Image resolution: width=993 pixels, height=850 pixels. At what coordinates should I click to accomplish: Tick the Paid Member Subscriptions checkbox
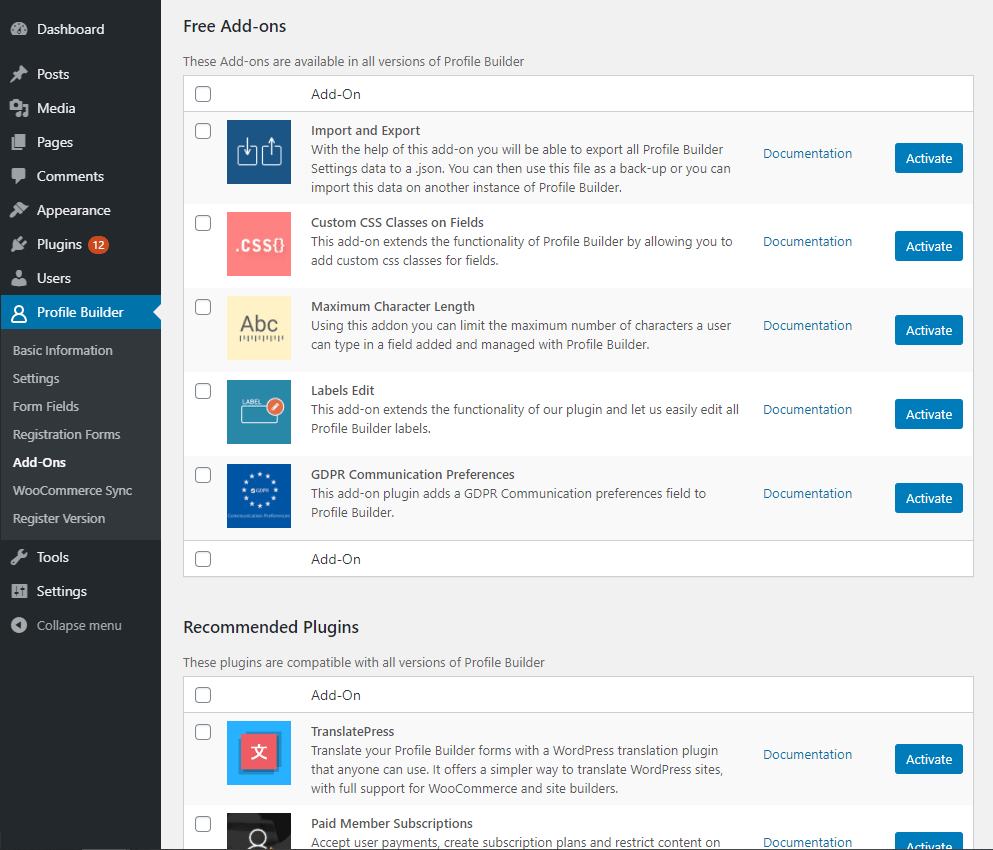pos(203,824)
